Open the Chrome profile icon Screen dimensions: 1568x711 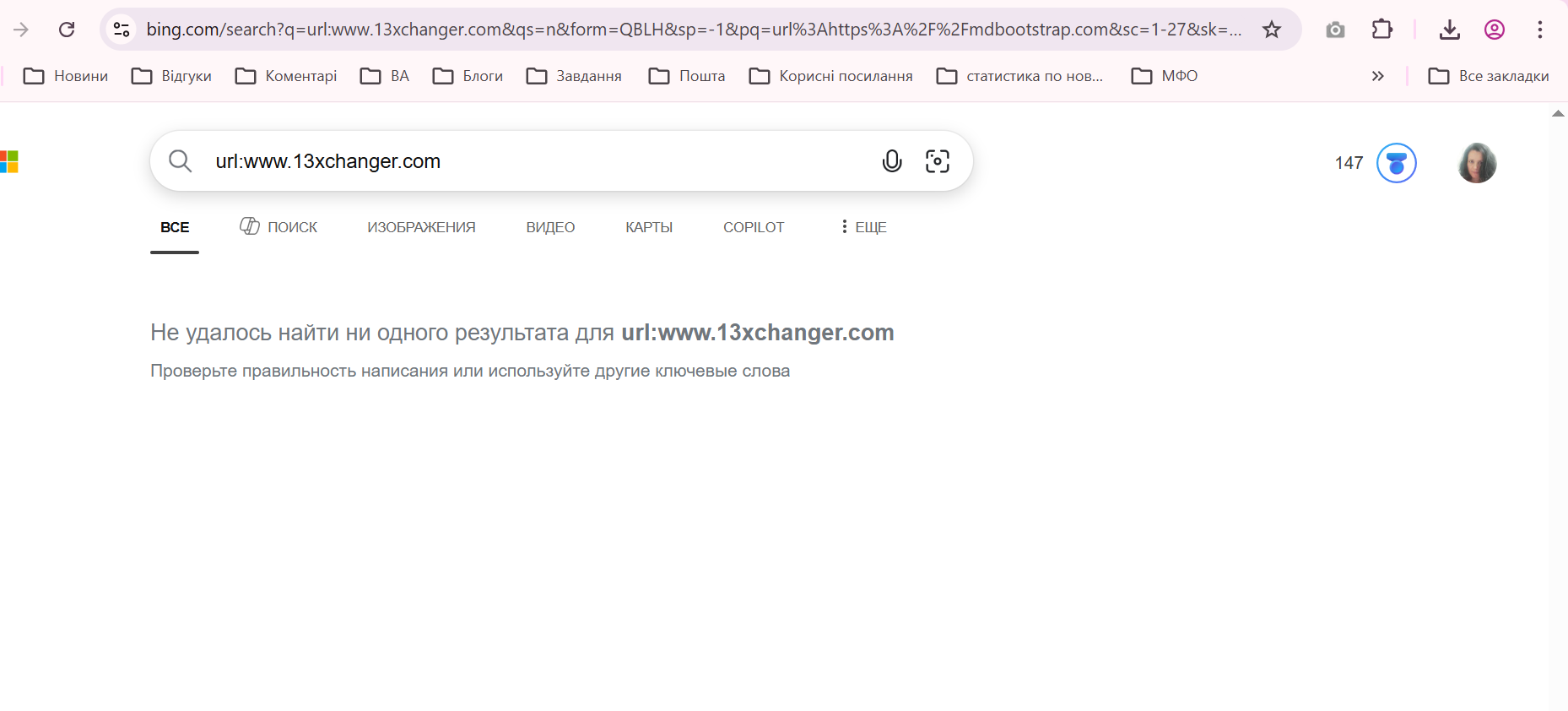click(x=1495, y=30)
